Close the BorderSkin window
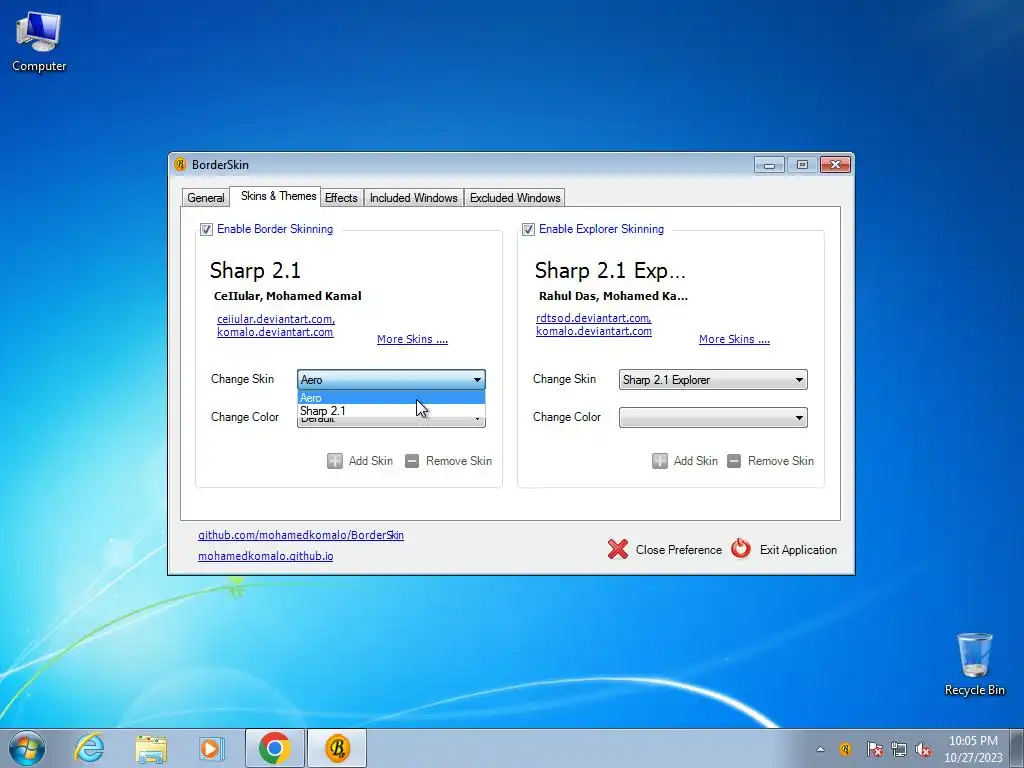The width and height of the screenshot is (1024, 768). click(x=835, y=165)
